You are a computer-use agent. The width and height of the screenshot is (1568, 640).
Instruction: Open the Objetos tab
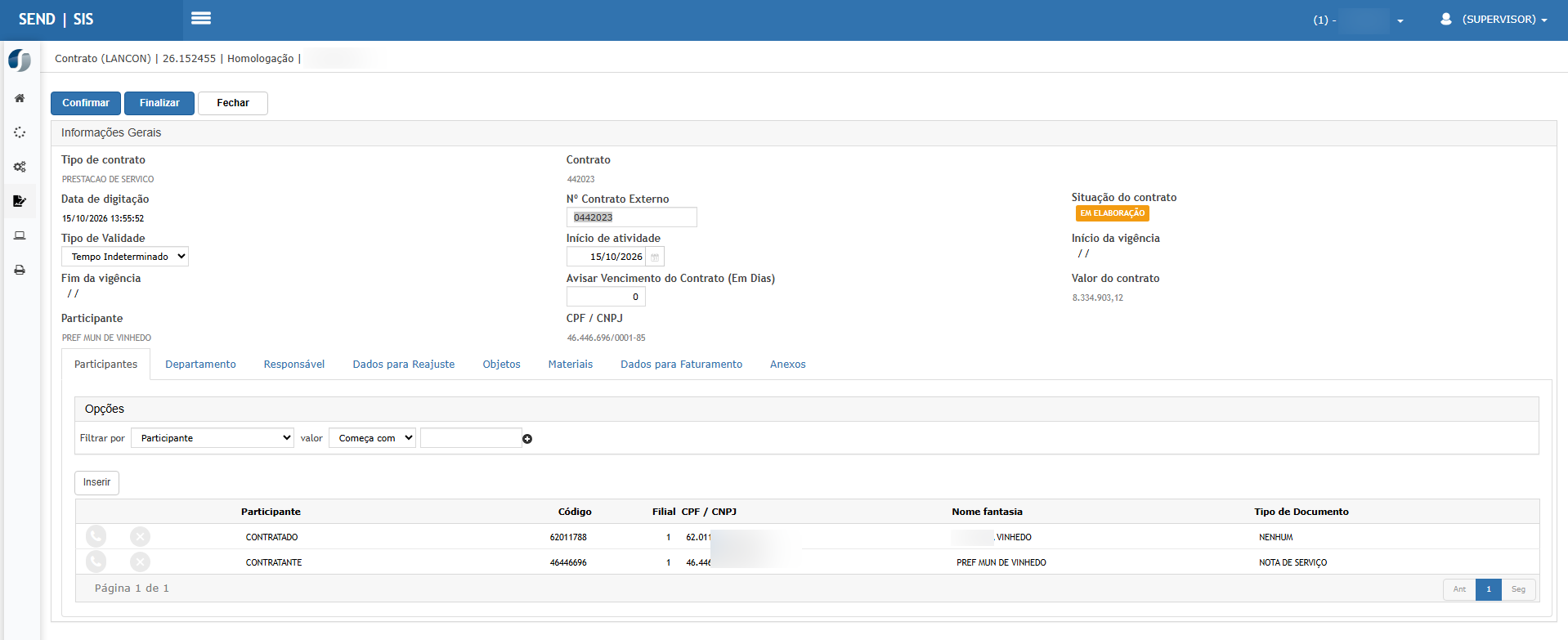tap(501, 365)
